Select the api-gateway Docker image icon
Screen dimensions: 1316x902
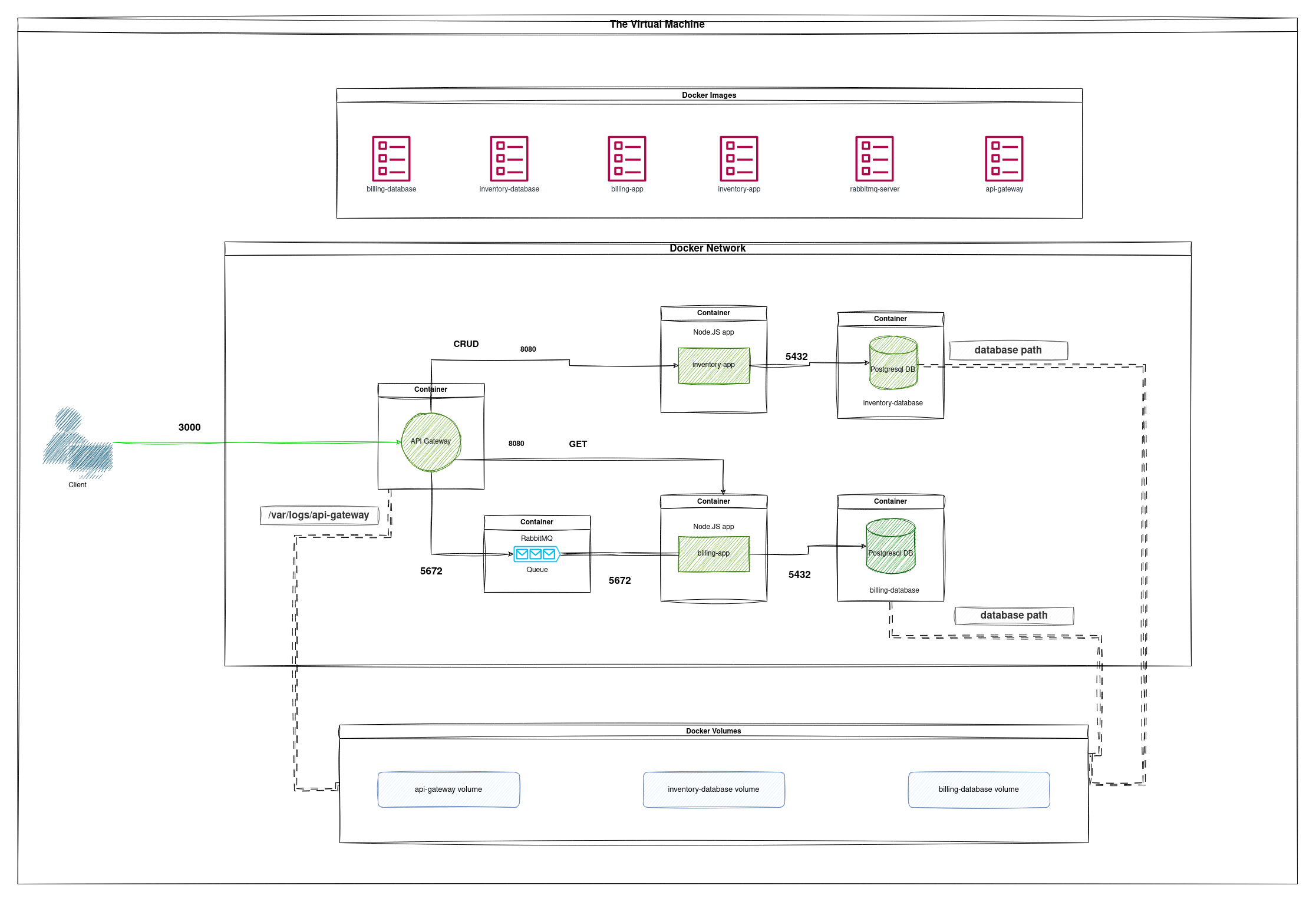[x=1004, y=158]
